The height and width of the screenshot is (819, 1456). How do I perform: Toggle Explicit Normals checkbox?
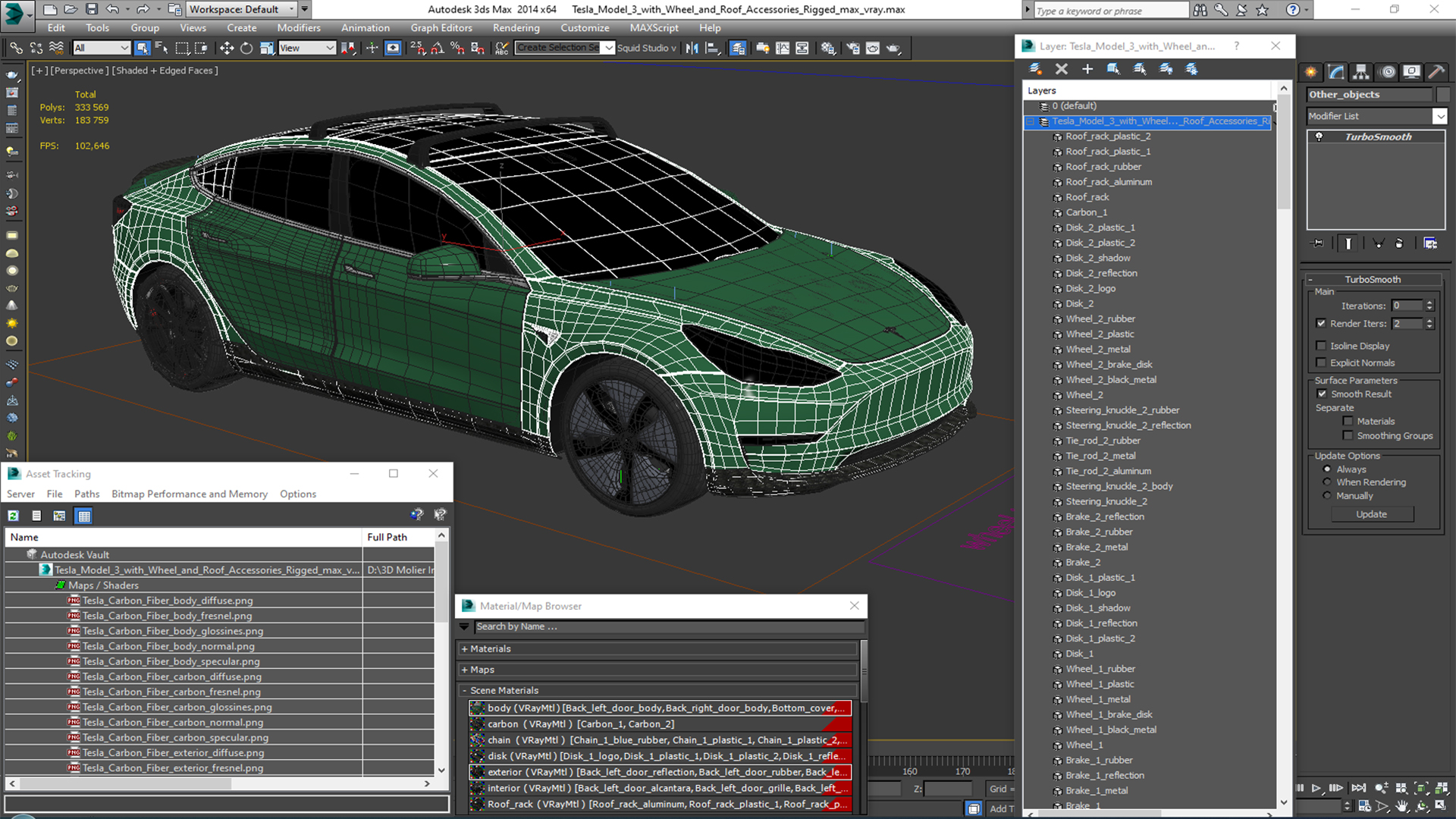tap(1324, 361)
